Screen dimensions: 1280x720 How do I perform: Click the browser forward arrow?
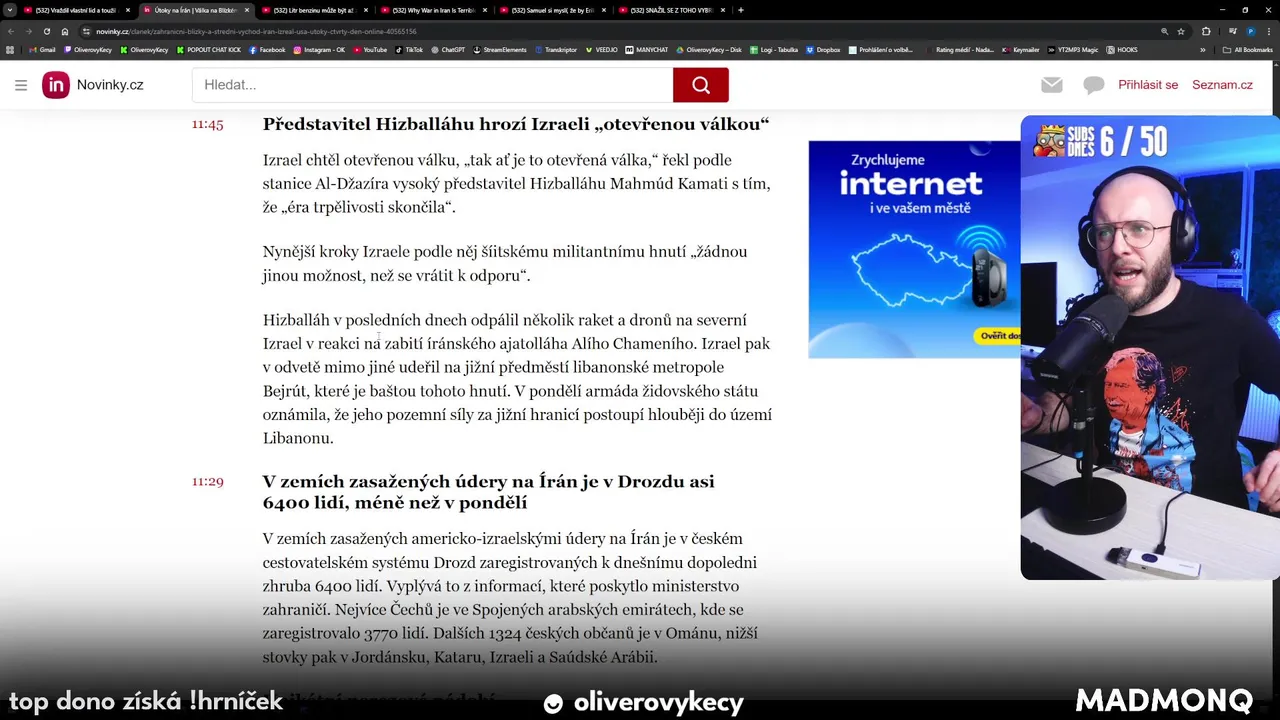coord(28,31)
